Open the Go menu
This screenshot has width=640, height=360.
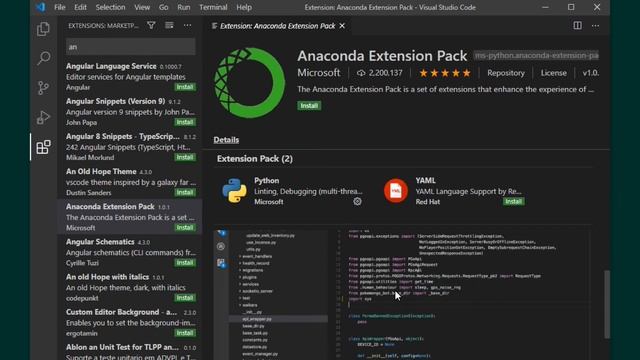coord(163,7)
